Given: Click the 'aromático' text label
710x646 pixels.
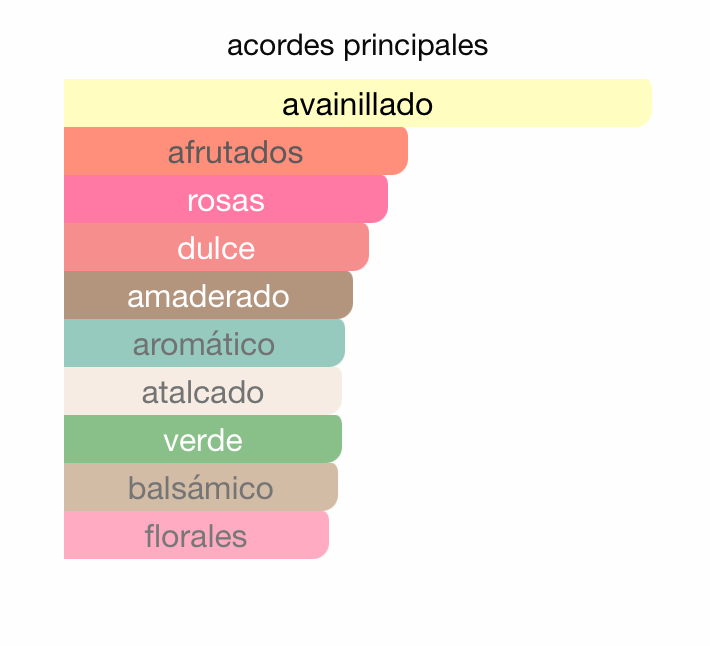Looking at the screenshot, I should (204, 344).
